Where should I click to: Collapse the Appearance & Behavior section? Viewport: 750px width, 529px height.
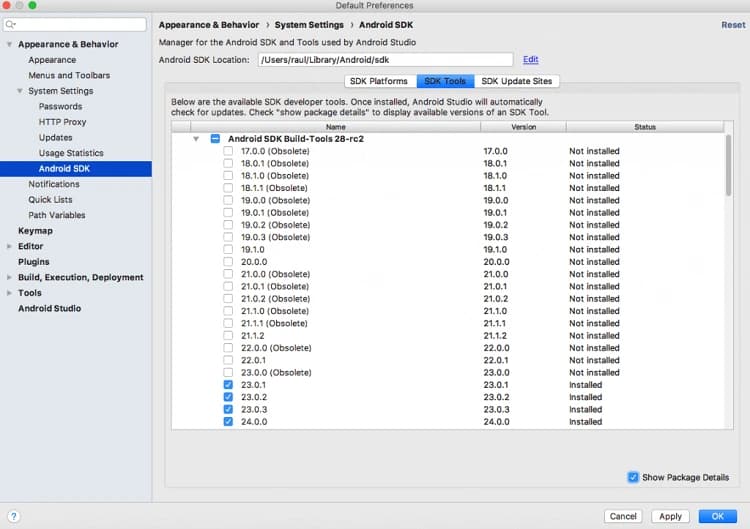pos(9,44)
